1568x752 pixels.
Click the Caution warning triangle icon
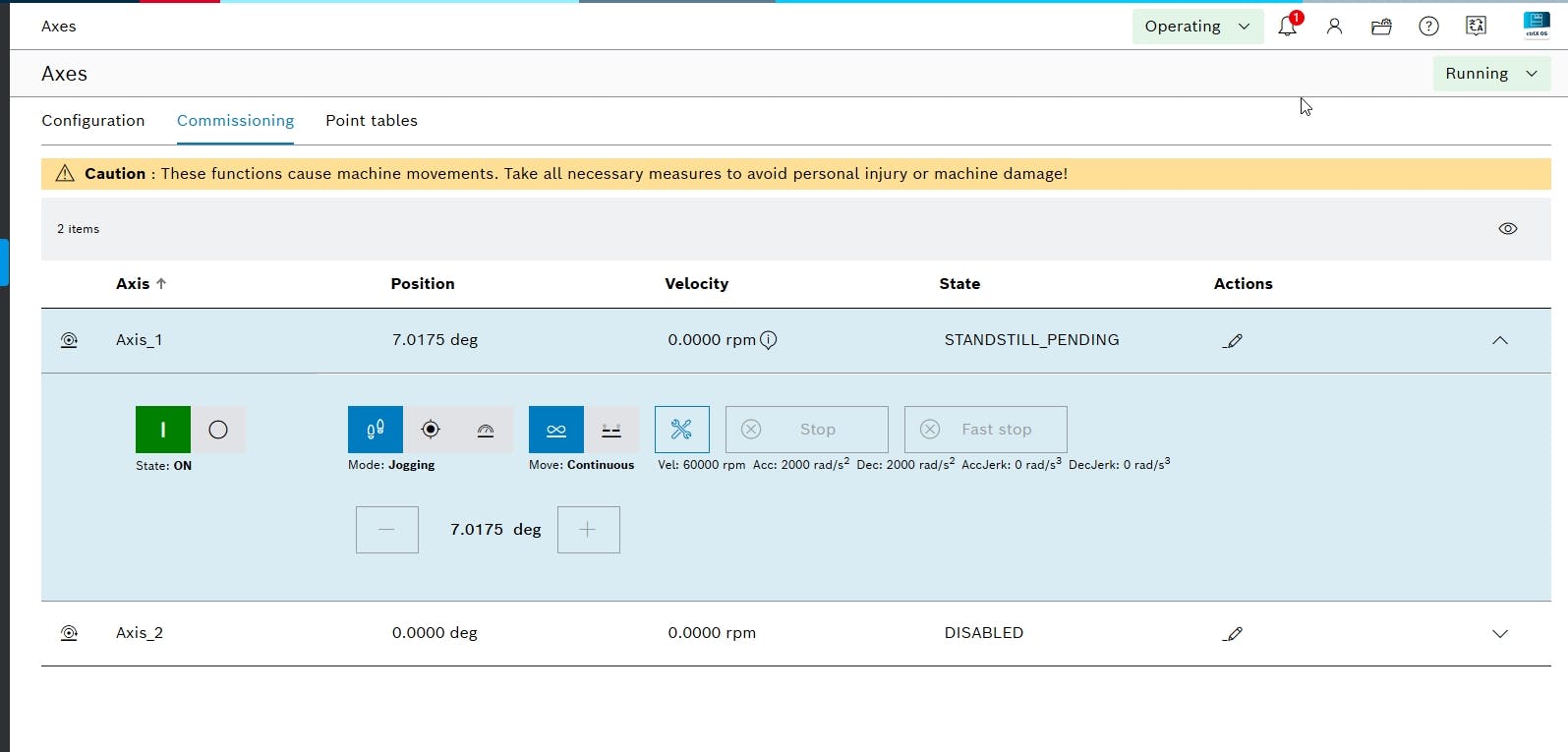tap(65, 173)
